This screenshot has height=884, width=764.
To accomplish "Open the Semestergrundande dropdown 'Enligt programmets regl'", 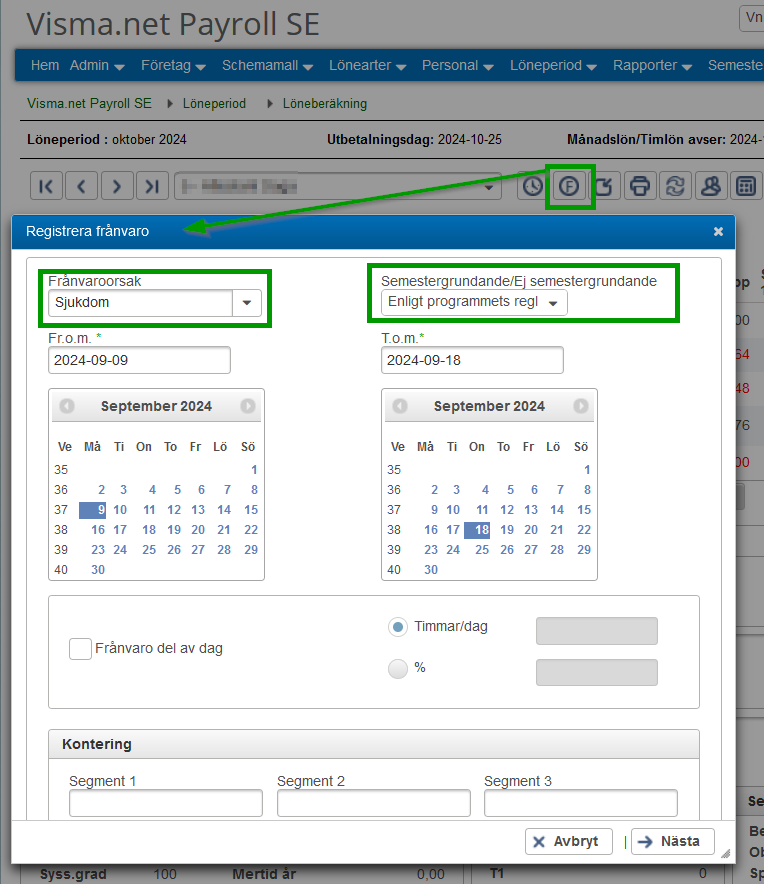I will 474,302.
